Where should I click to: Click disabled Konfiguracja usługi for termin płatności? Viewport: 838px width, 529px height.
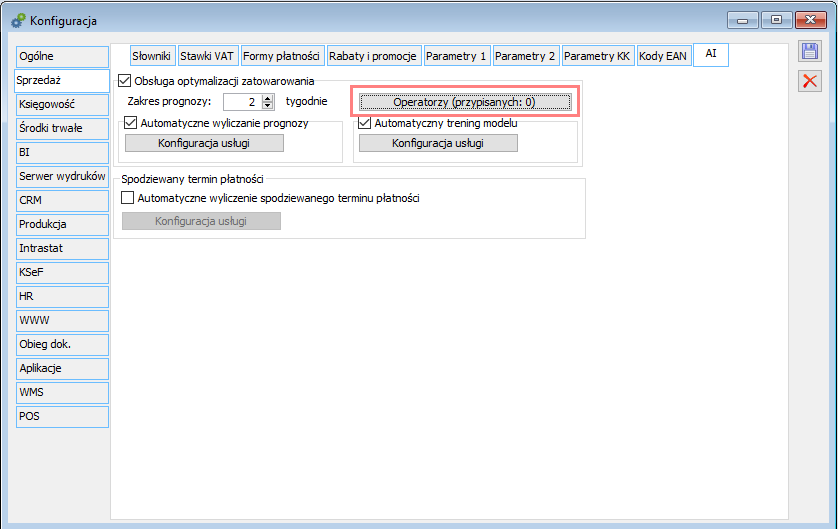(201, 221)
